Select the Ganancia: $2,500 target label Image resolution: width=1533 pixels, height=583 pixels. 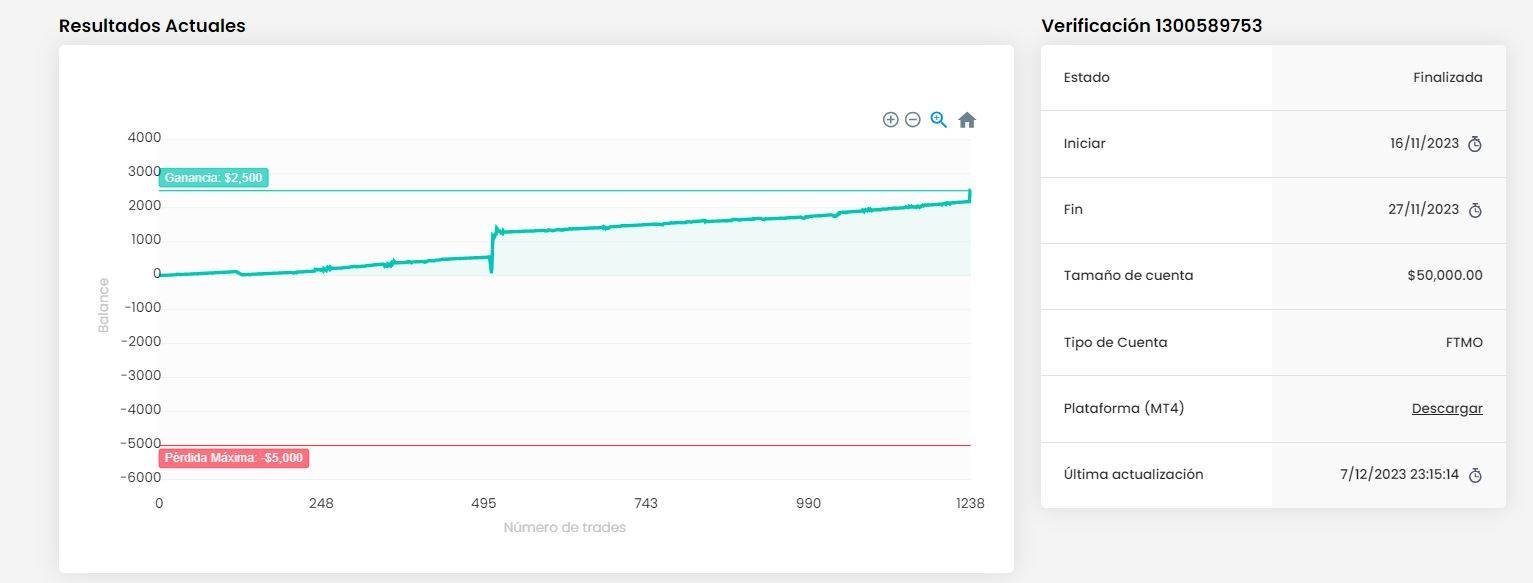click(x=213, y=177)
